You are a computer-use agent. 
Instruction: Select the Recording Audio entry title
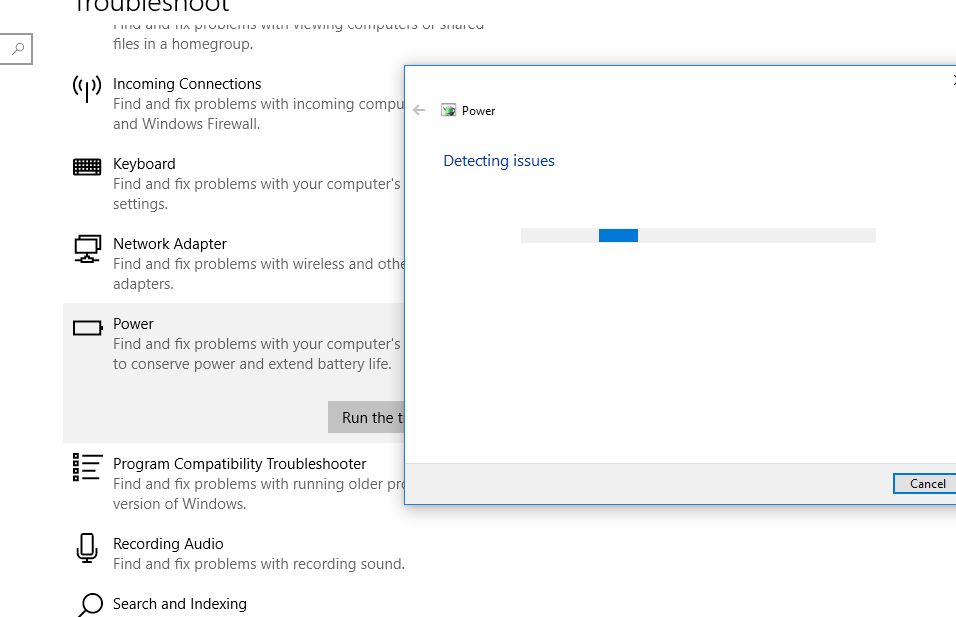point(168,544)
